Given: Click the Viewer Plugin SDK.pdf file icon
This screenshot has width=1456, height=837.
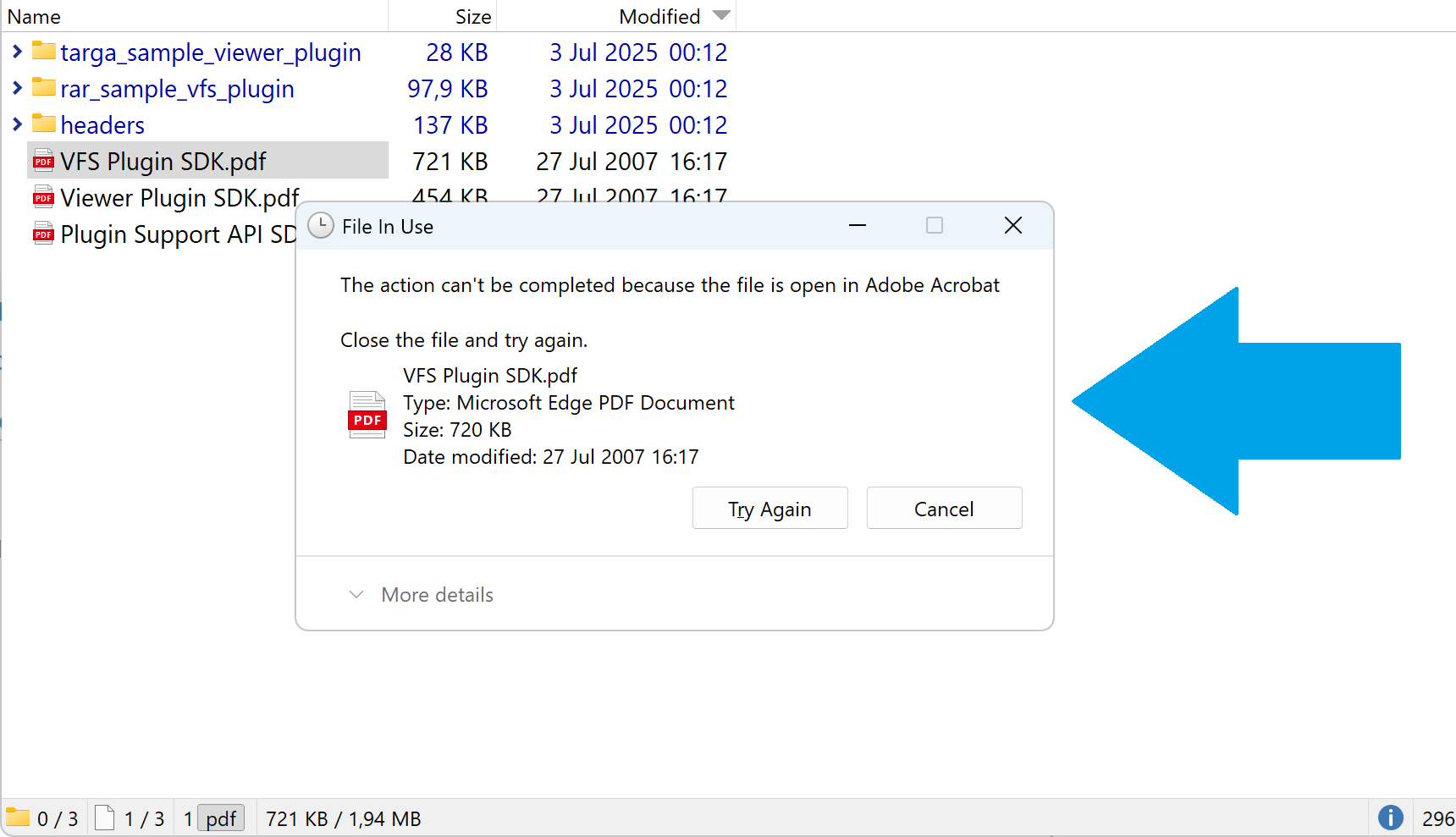Looking at the screenshot, I should [43, 197].
